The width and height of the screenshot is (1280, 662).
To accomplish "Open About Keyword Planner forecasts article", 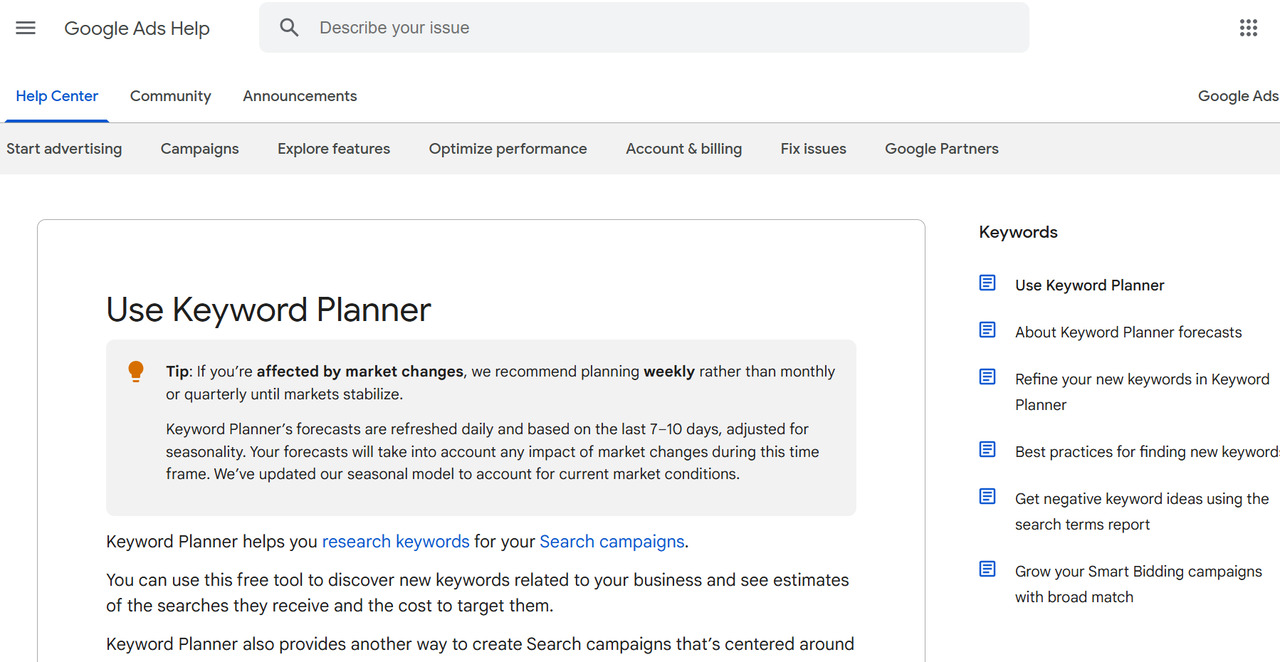I will (1128, 332).
